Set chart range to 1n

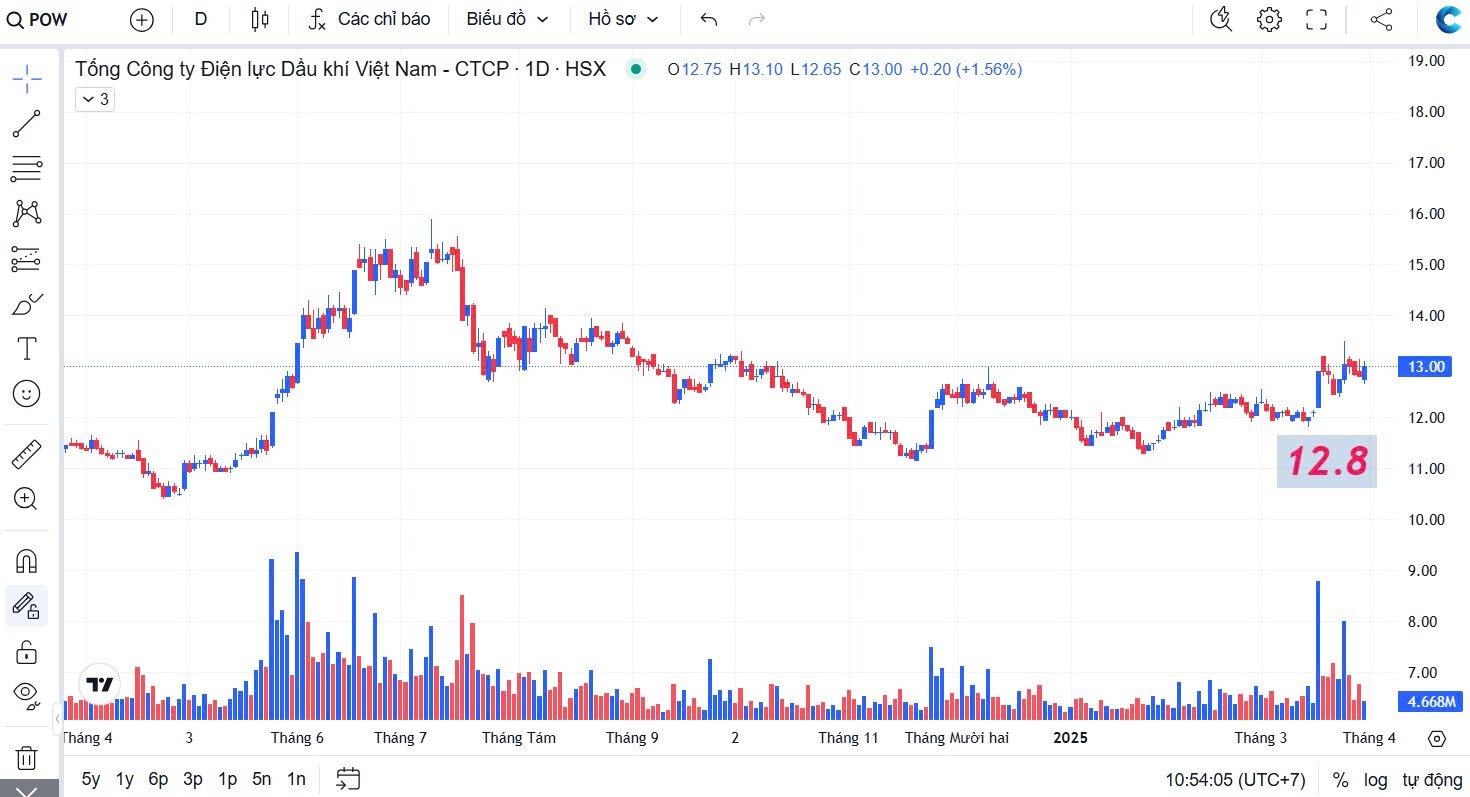click(x=296, y=779)
